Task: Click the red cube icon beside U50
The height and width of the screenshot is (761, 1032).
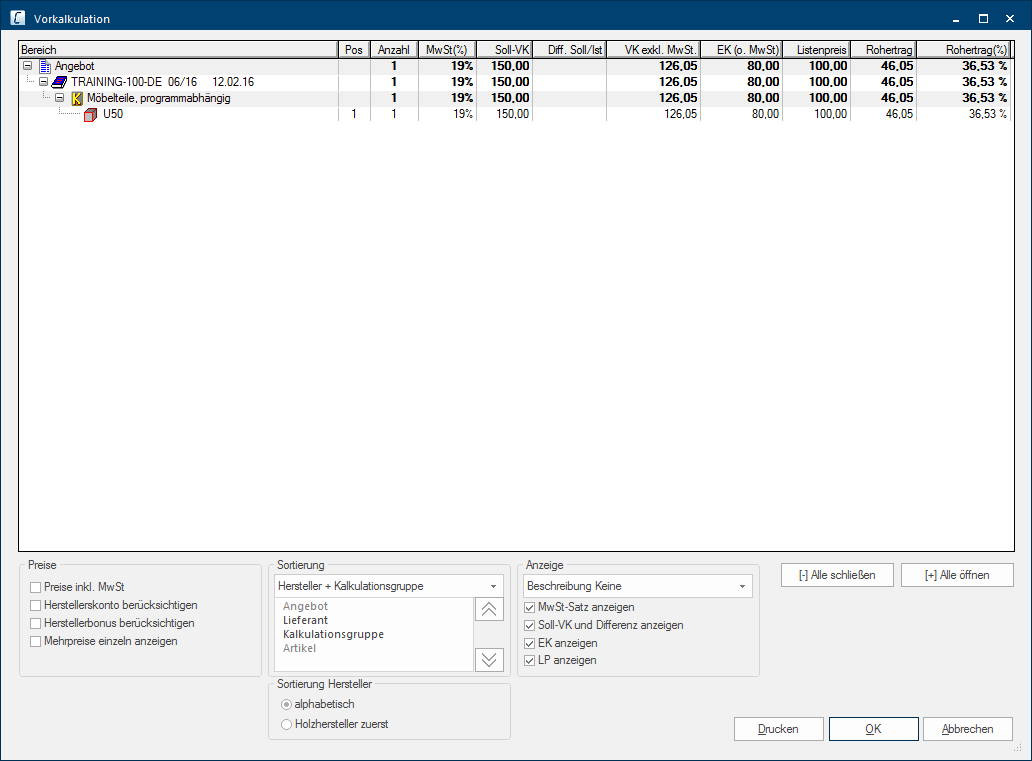Action: [x=91, y=114]
